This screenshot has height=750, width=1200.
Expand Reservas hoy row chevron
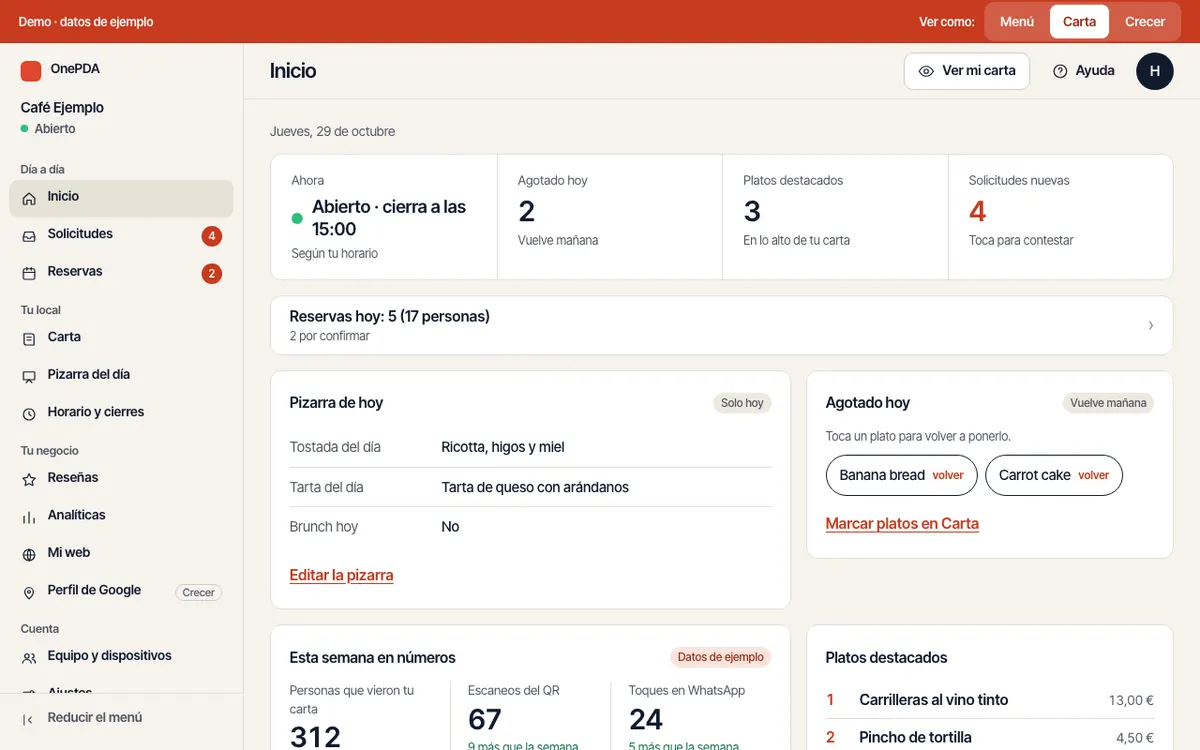point(1151,325)
